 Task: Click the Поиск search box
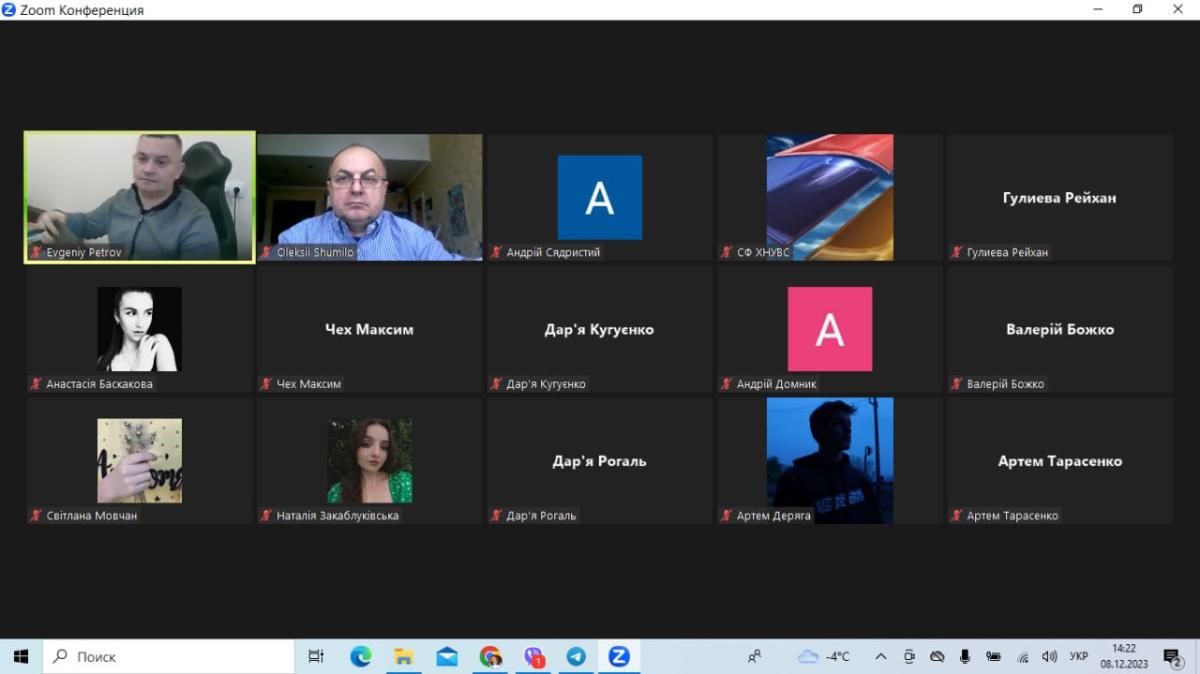point(168,656)
